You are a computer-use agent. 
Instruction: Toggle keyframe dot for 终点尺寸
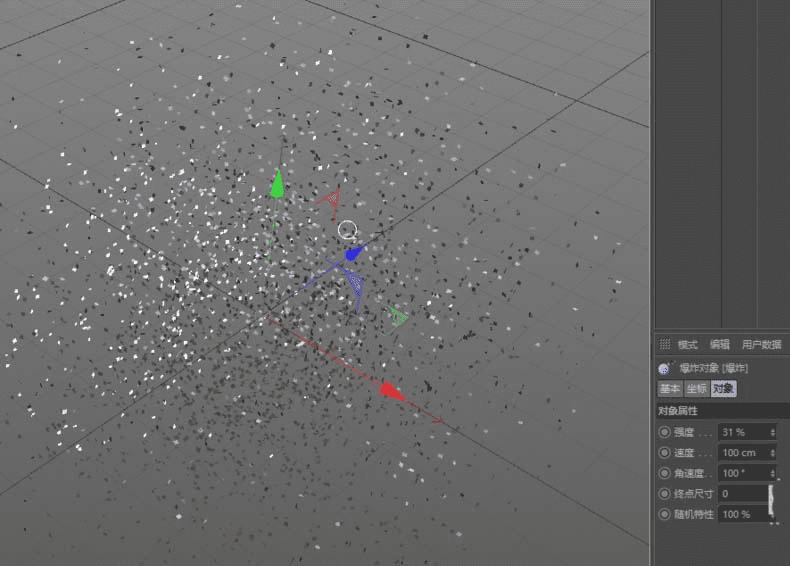(x=665, y=494)
